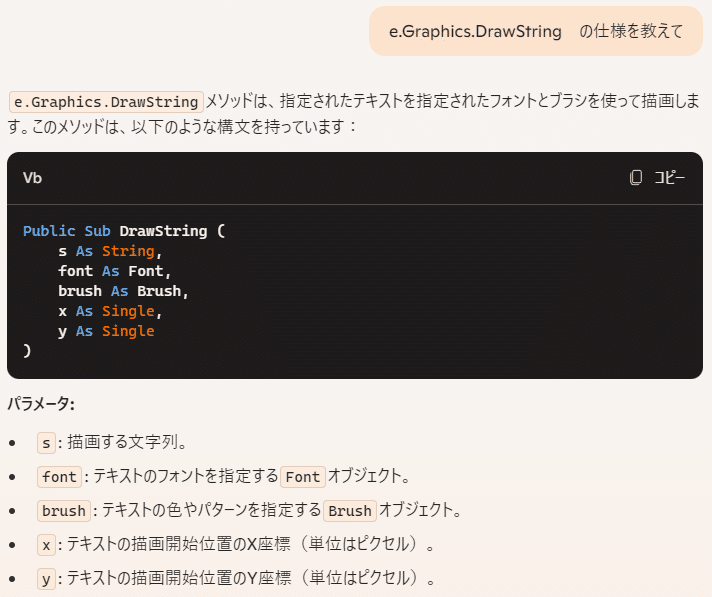The image size is (712, 597).
Task: Click text テキストの描画開始位置のX座標
Action: coord(179,544)
